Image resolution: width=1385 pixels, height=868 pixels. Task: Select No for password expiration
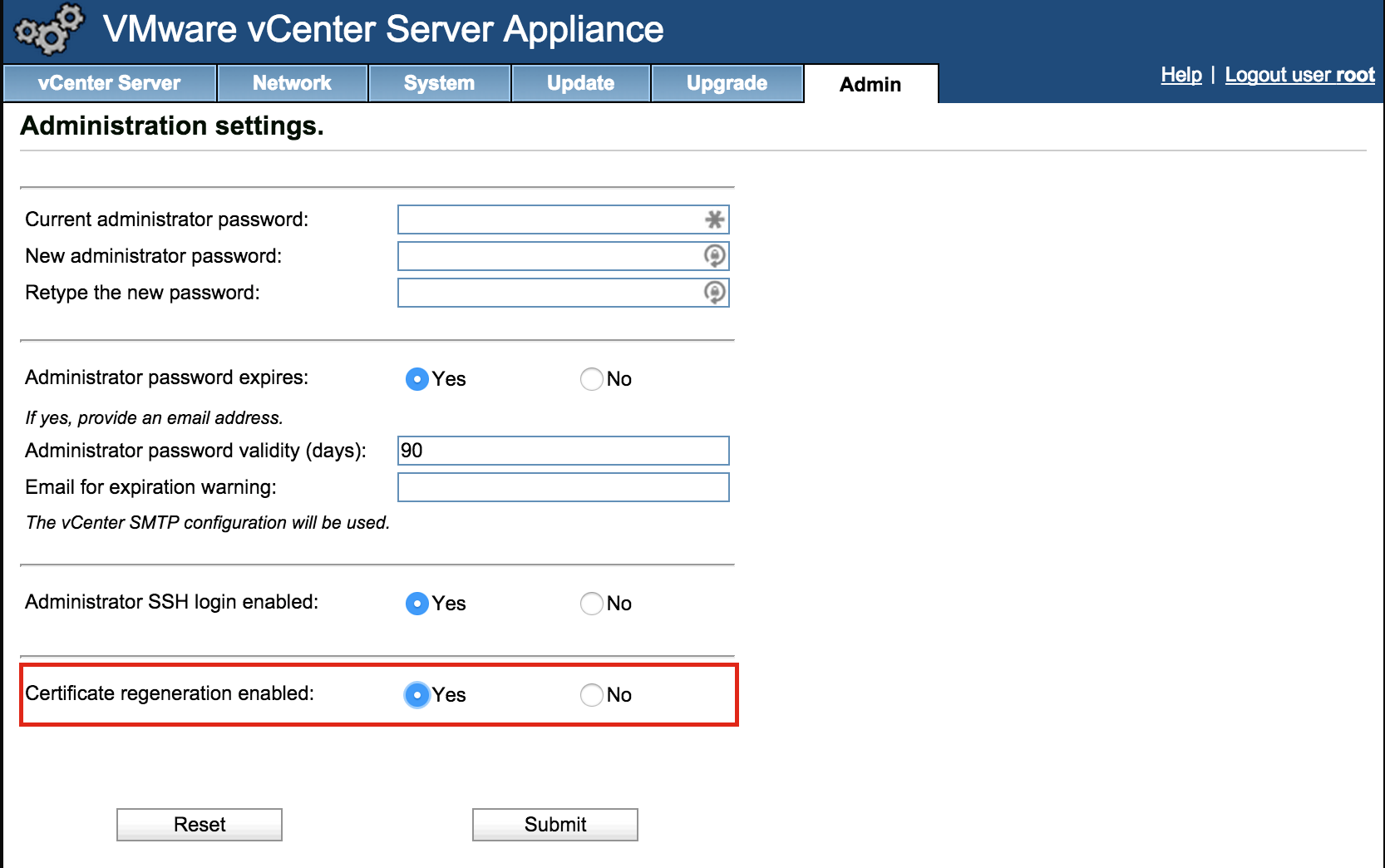point(591,379)
